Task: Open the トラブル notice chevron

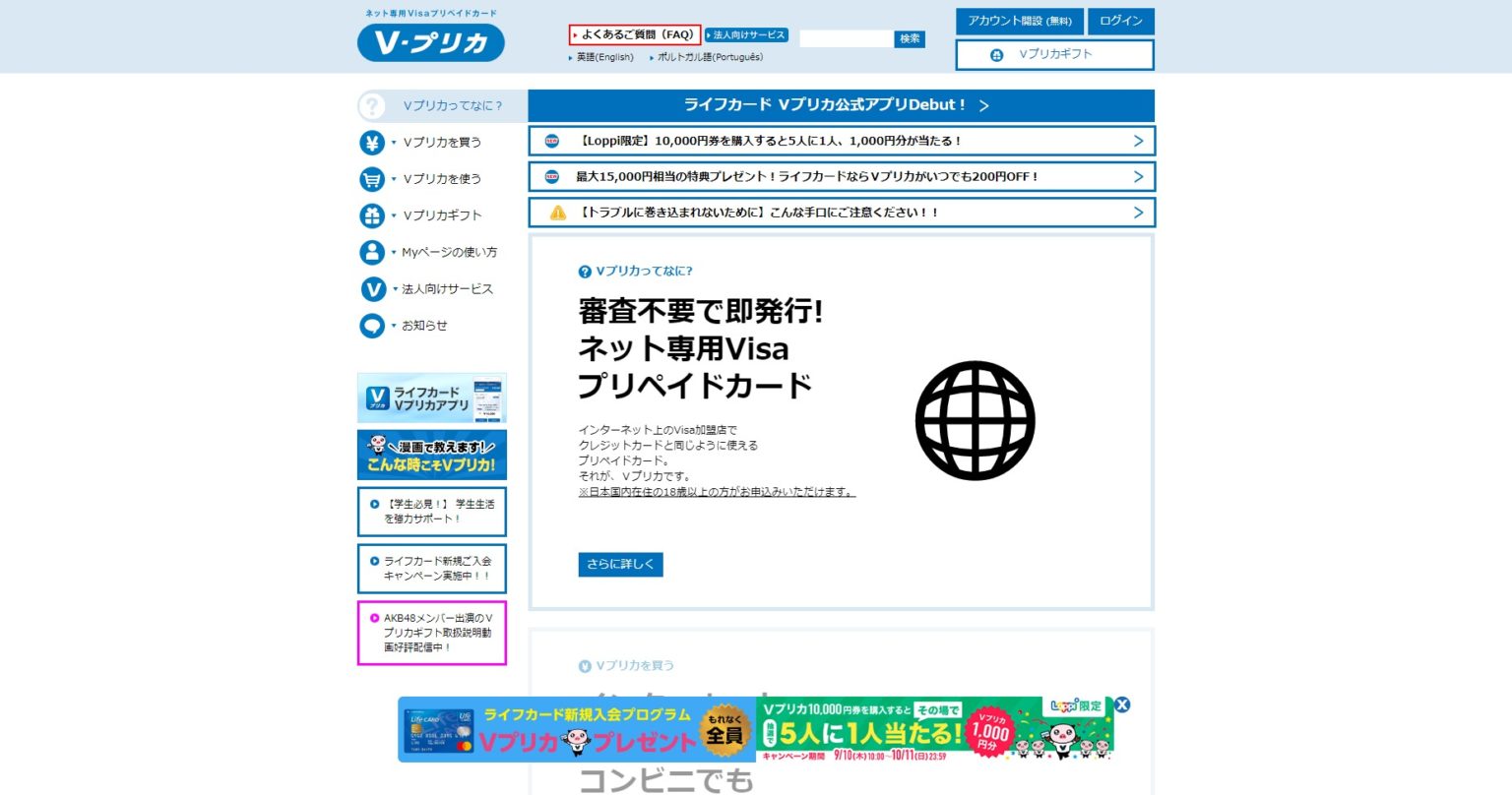Action: (x=1138, y=213)
